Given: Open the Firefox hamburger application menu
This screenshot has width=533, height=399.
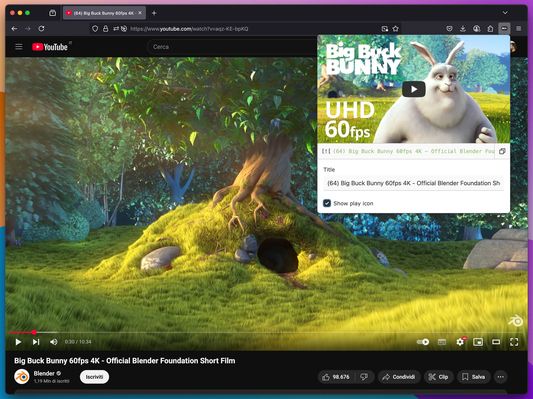Looking at the screenshot, I should pos(518,29).
